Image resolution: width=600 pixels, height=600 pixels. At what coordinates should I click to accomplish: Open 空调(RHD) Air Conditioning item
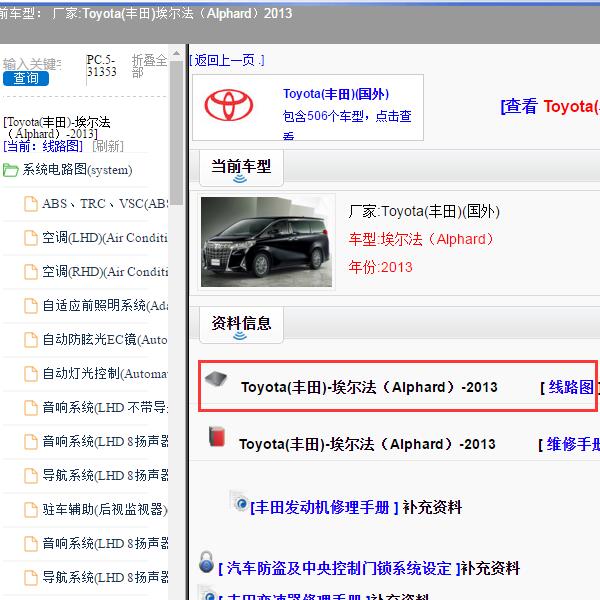(105, 272)
